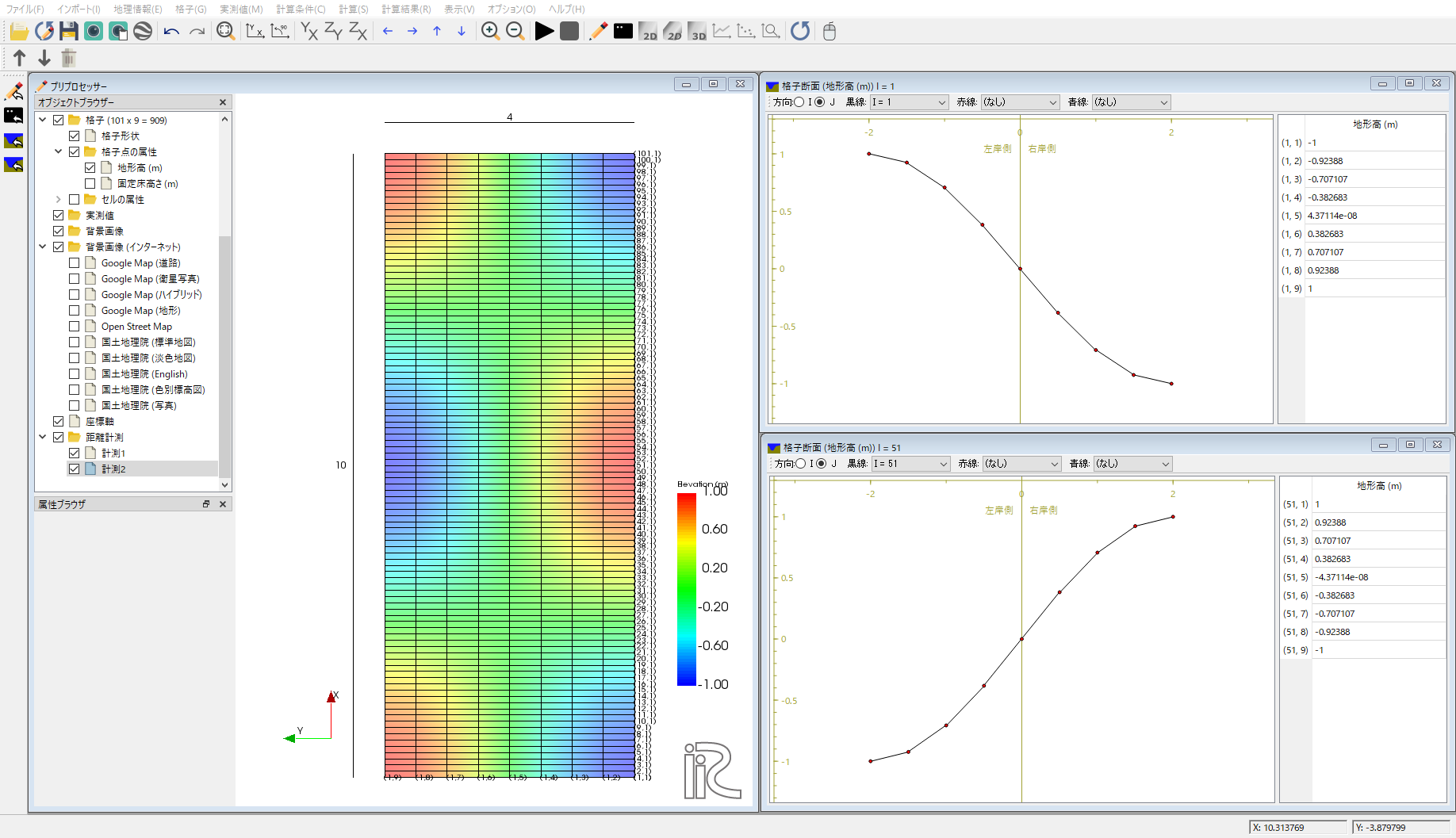Click the save floppy disk icon
The height and width of the screenshot is (838, 1456).
point(69,31)
